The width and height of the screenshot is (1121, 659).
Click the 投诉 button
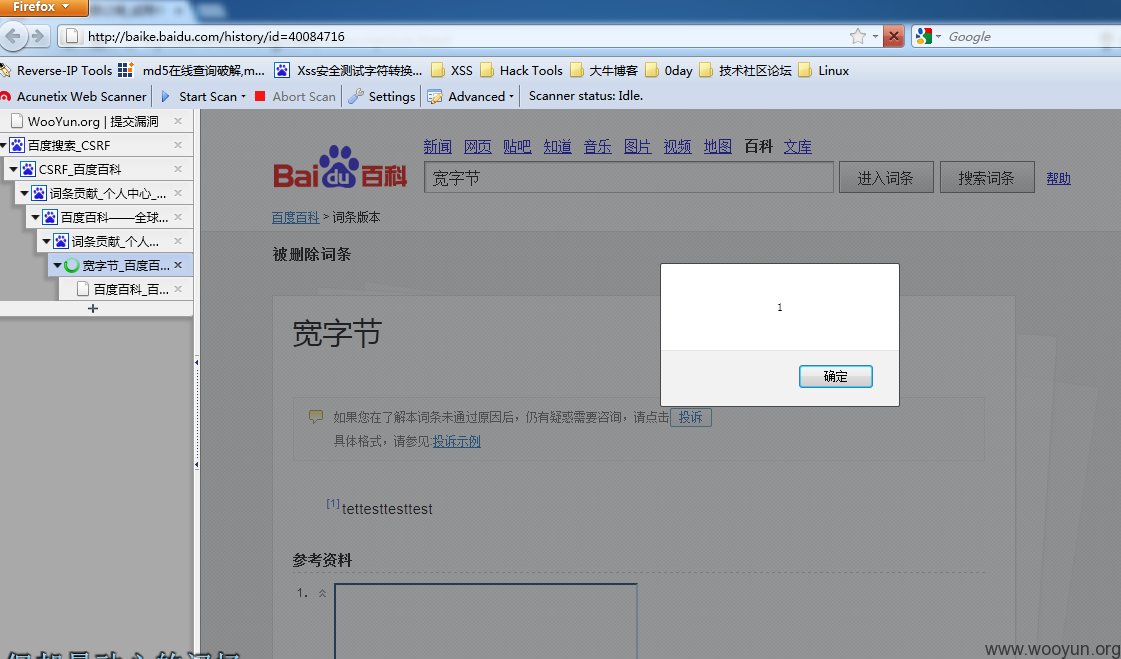(x=690, y=417)
